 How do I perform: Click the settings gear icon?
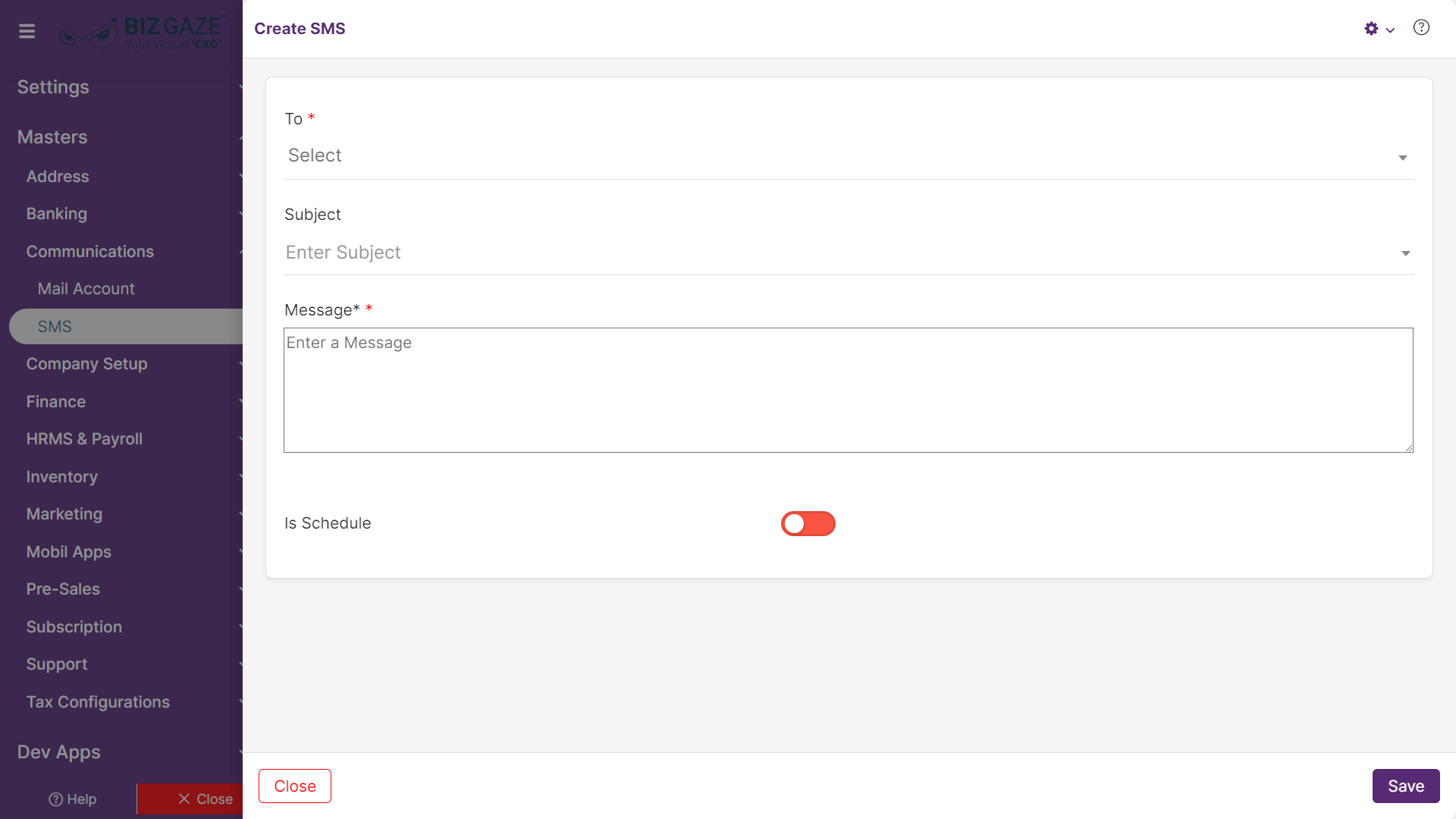pos(1371,29)
